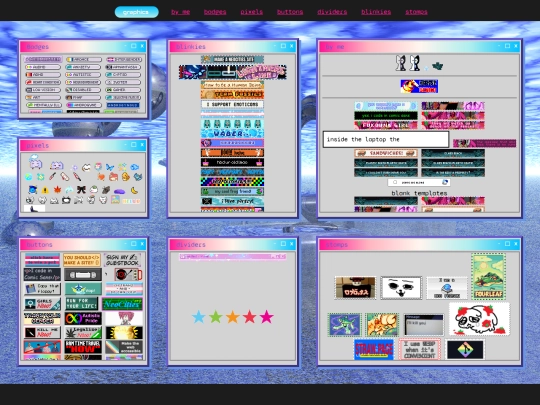Click the 'Copy that floppy' button
540x405 pixels.
(42, 289)
